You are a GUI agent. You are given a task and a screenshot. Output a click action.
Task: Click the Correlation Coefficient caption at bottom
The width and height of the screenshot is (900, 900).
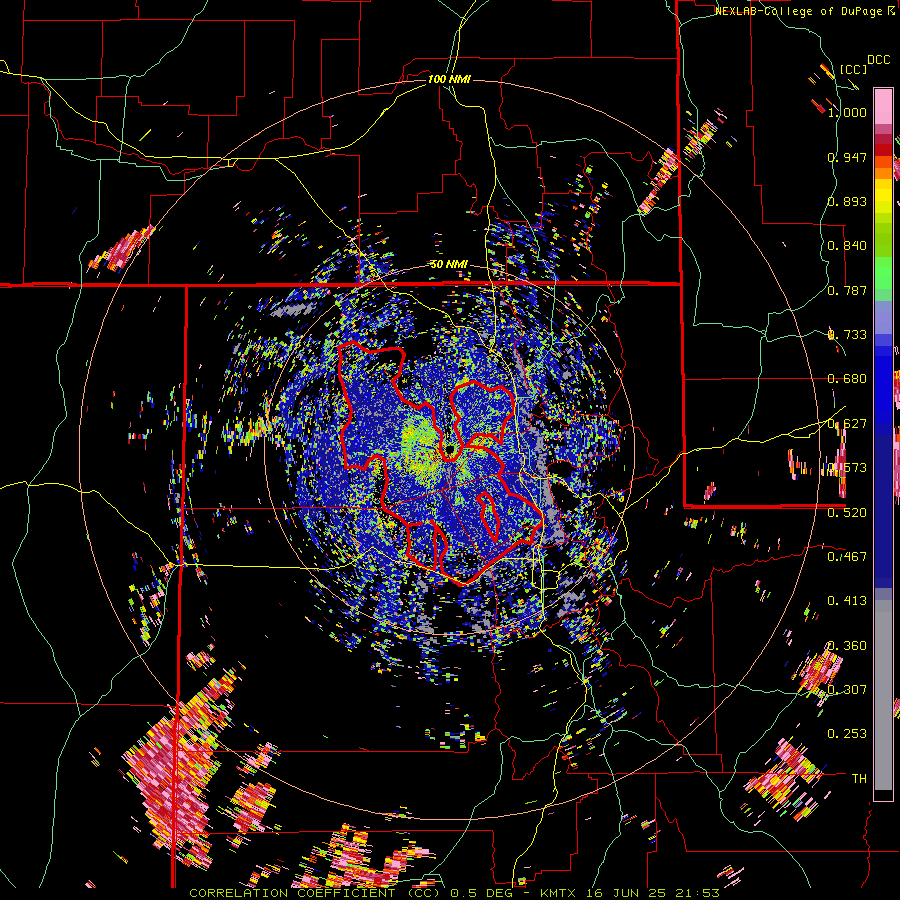pyautogui.click(x=454, y=893)
